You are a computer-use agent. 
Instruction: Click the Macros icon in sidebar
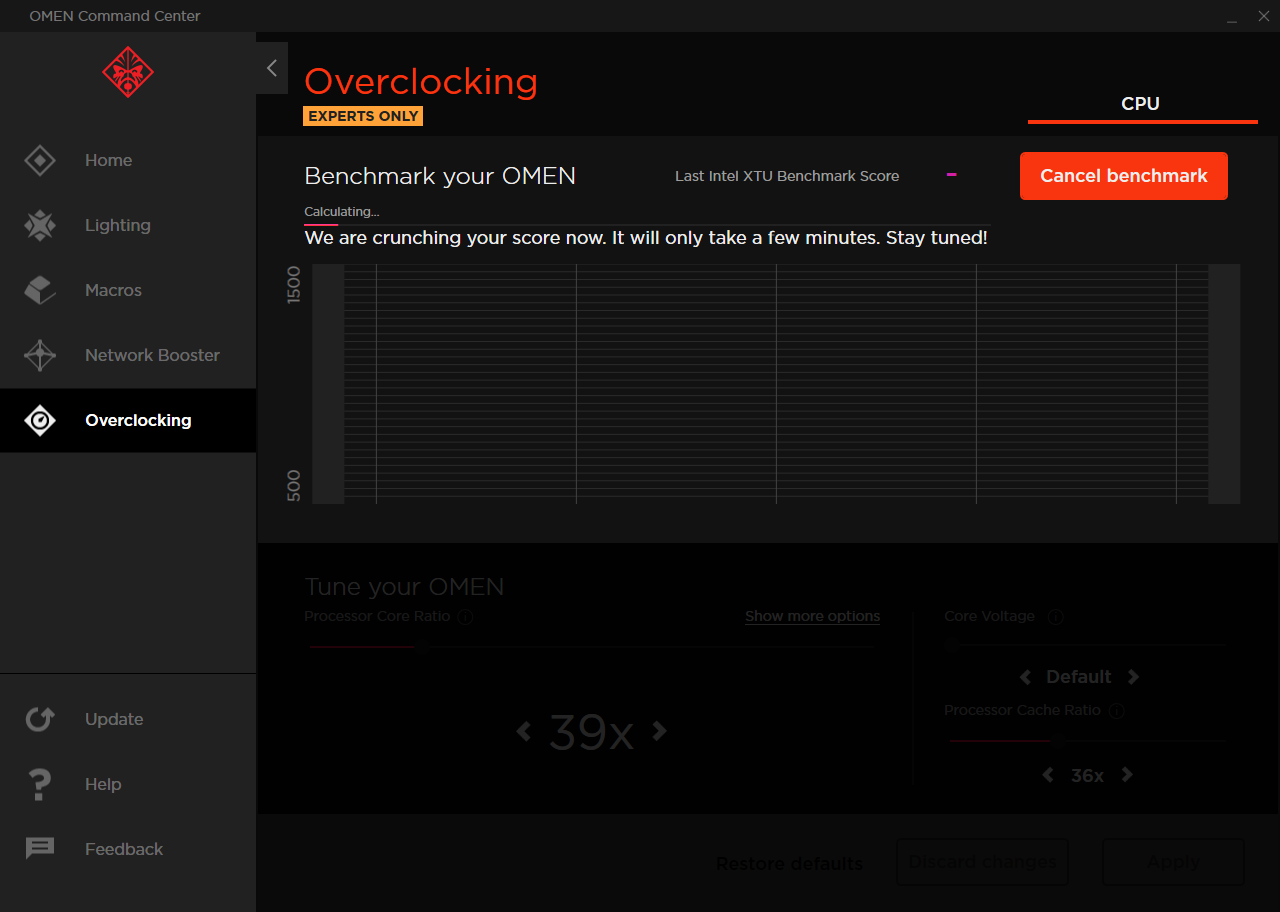tap(40, 290)
